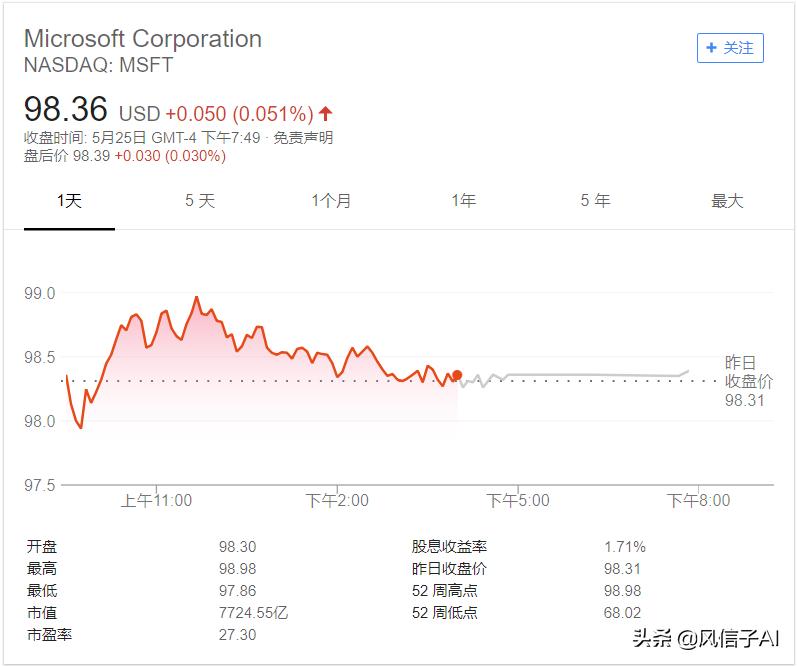Open the 1个月 chart range tab
Screen dimensions: 797x666
click(x=331, y=201)
